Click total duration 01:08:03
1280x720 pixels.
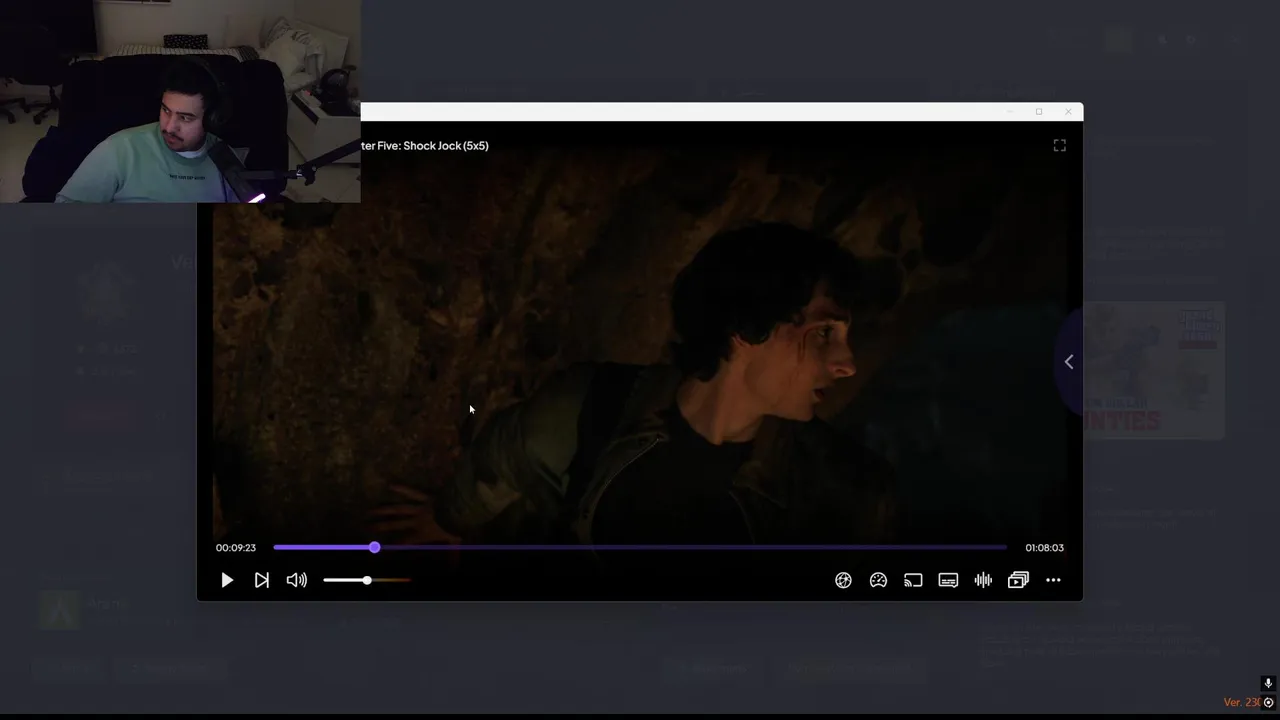click(x=1044, y=548)
